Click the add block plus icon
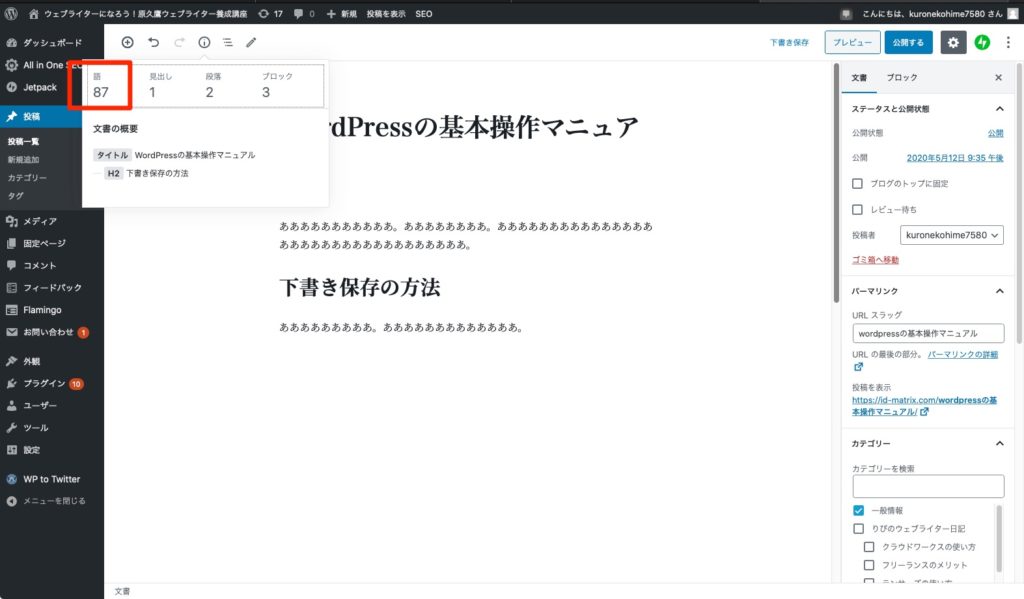 (x=127, y=42)
